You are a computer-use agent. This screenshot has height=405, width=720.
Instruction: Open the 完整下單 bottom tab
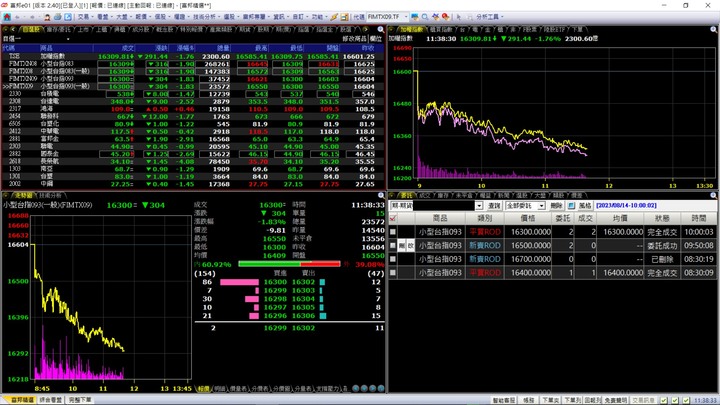pyautogui.click(x=80, y=400)
